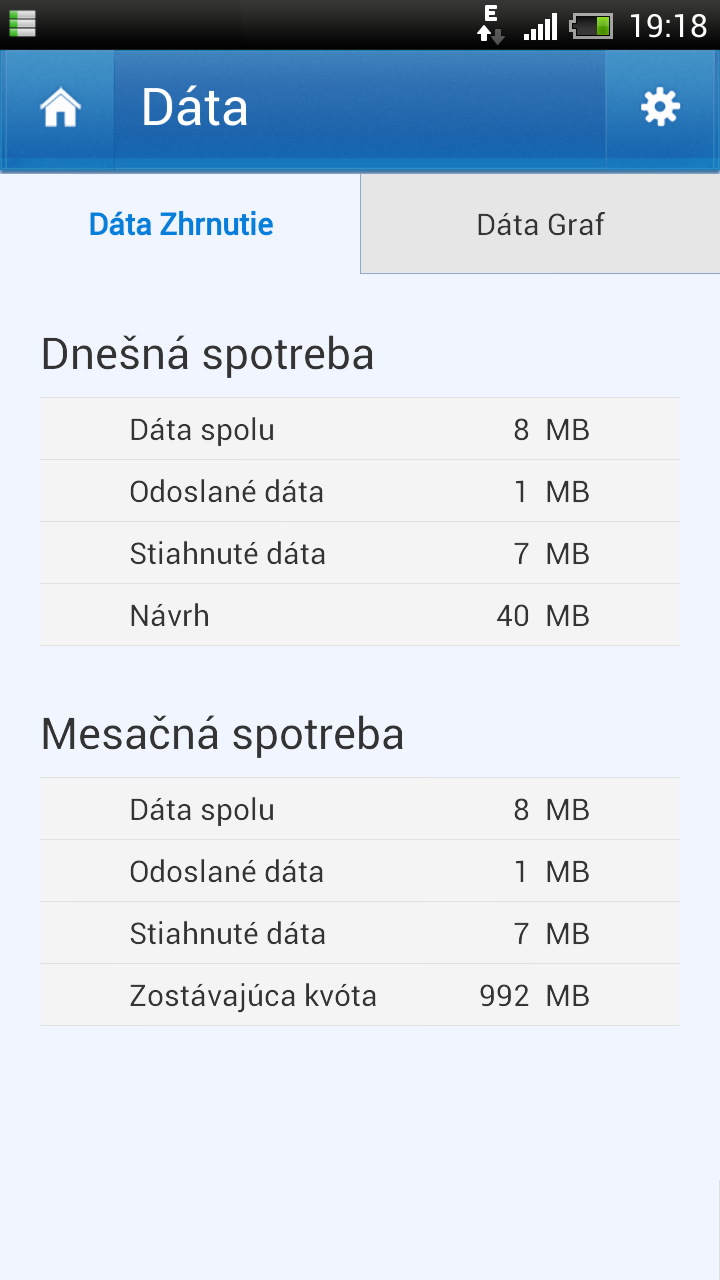Switch to the Dáta Graf tab

coord(540,224)
